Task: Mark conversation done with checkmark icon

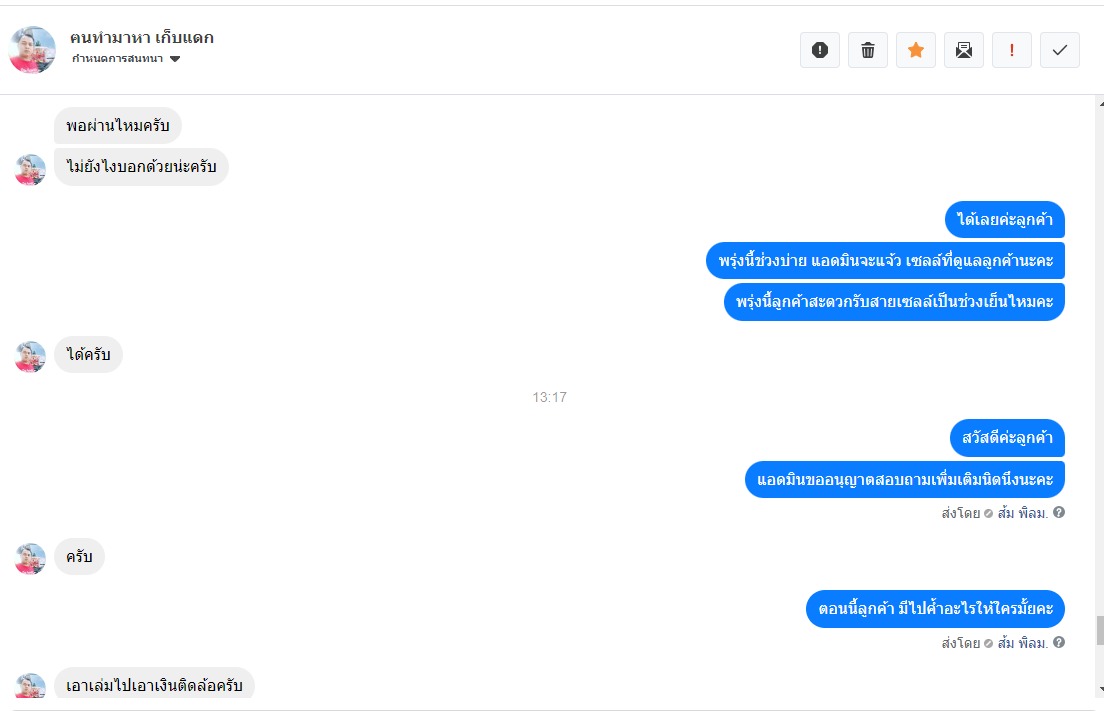Action: coord(1060,50)
